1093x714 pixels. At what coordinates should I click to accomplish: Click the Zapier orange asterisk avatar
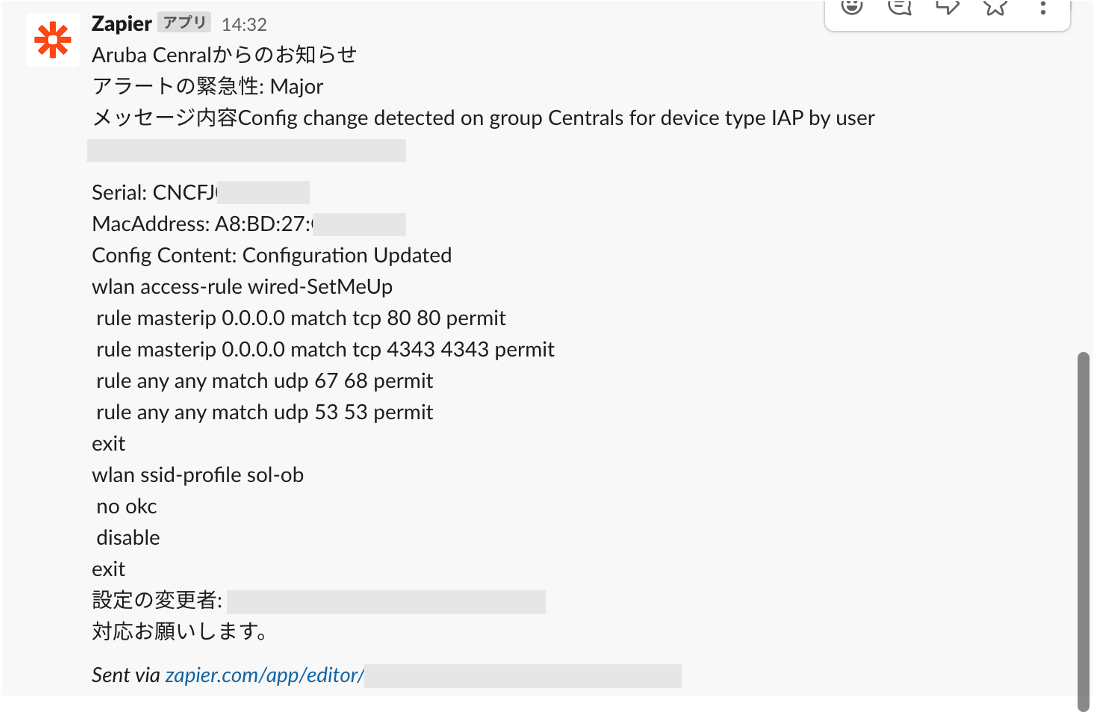[53, 40]
